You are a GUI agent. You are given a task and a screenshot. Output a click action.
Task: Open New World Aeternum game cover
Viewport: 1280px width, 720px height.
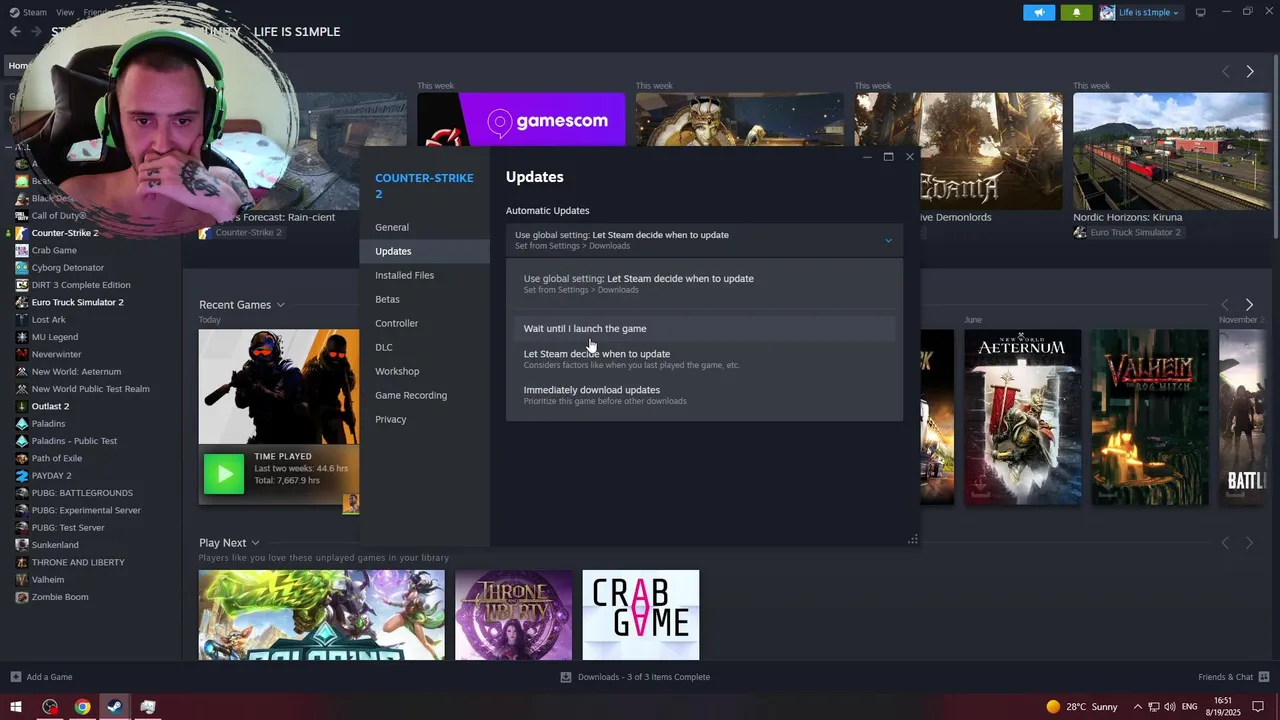(x=1022, y=417)
